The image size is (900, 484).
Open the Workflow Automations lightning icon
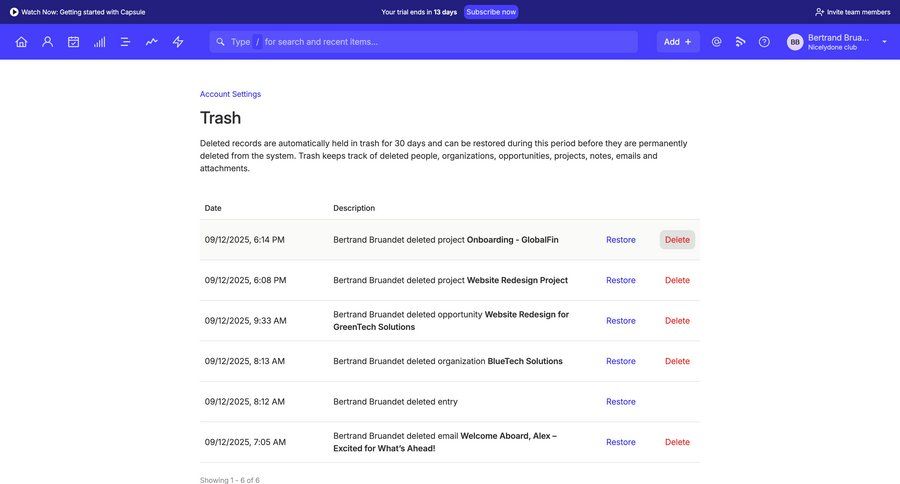click(x=178, y=42)
